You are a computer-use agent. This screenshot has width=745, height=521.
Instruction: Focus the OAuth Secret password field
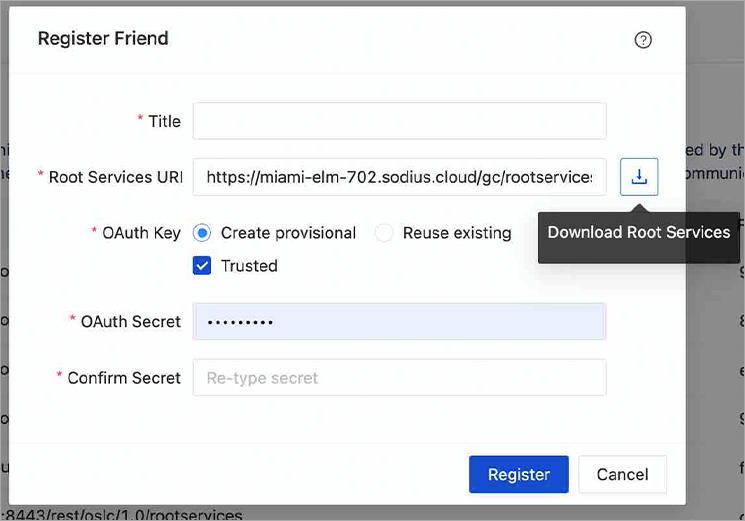(x=399, y=322)
